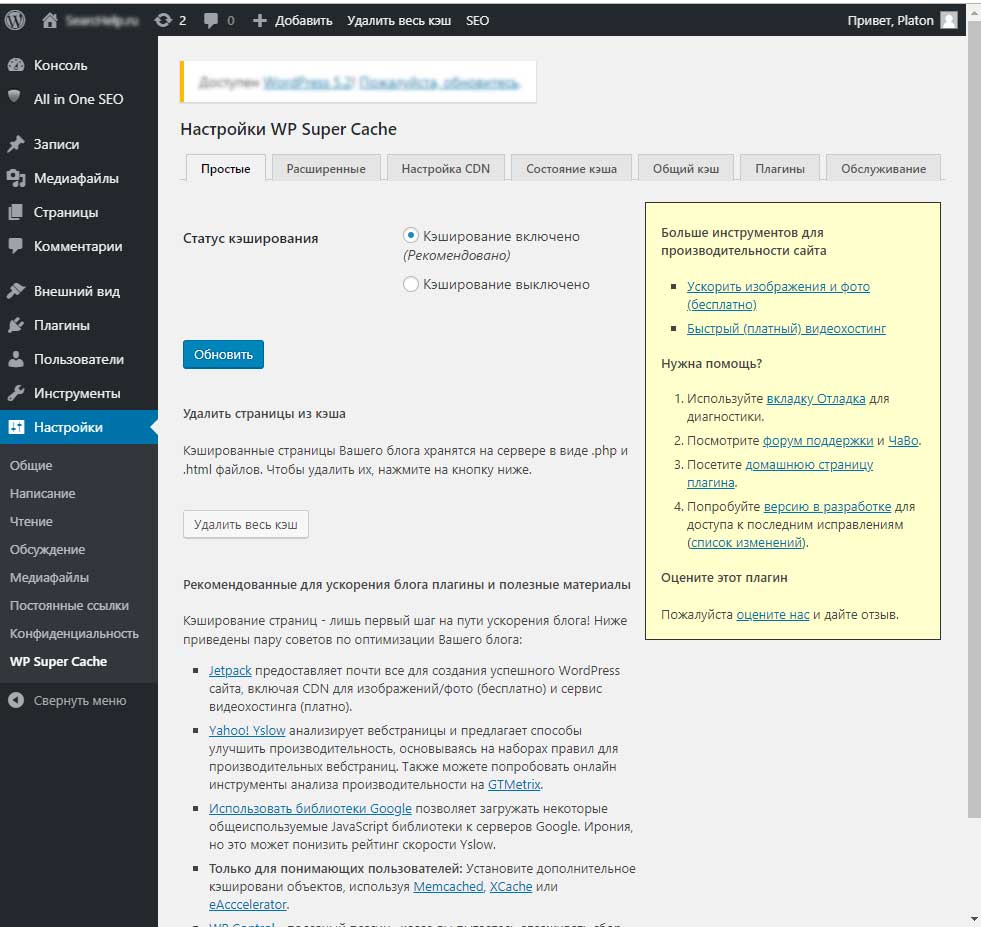981x927 pixels.
Task: Click the Настройки sliders icon
Action: click(16, 427)
